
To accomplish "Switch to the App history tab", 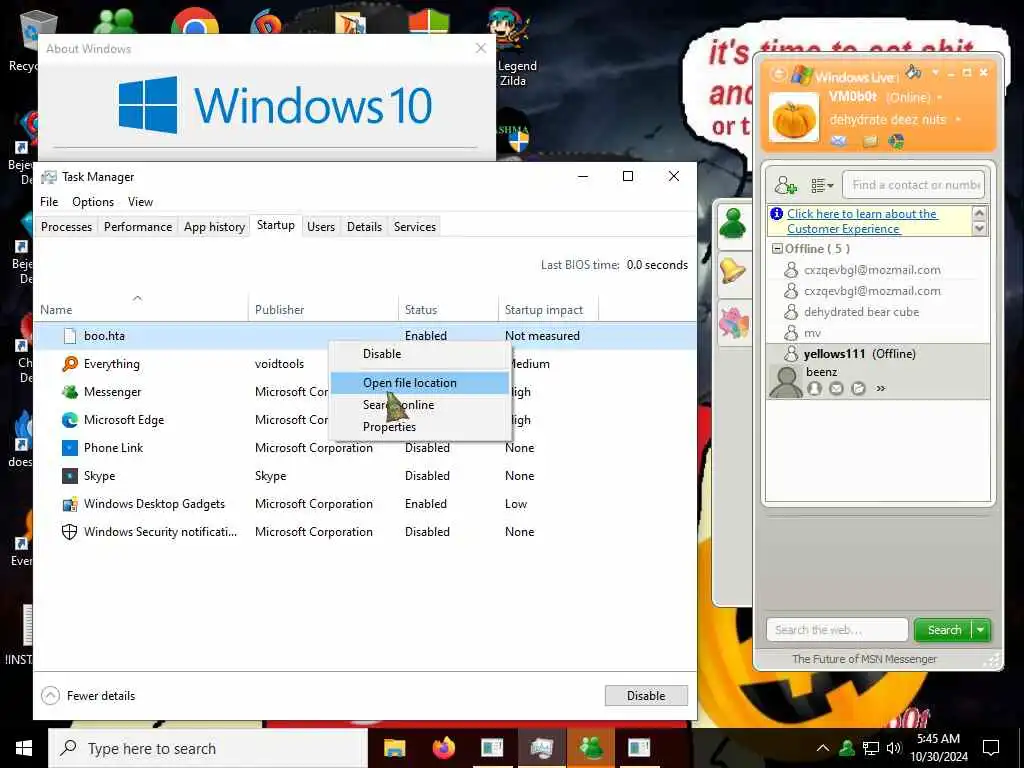I will click(214, 227).
